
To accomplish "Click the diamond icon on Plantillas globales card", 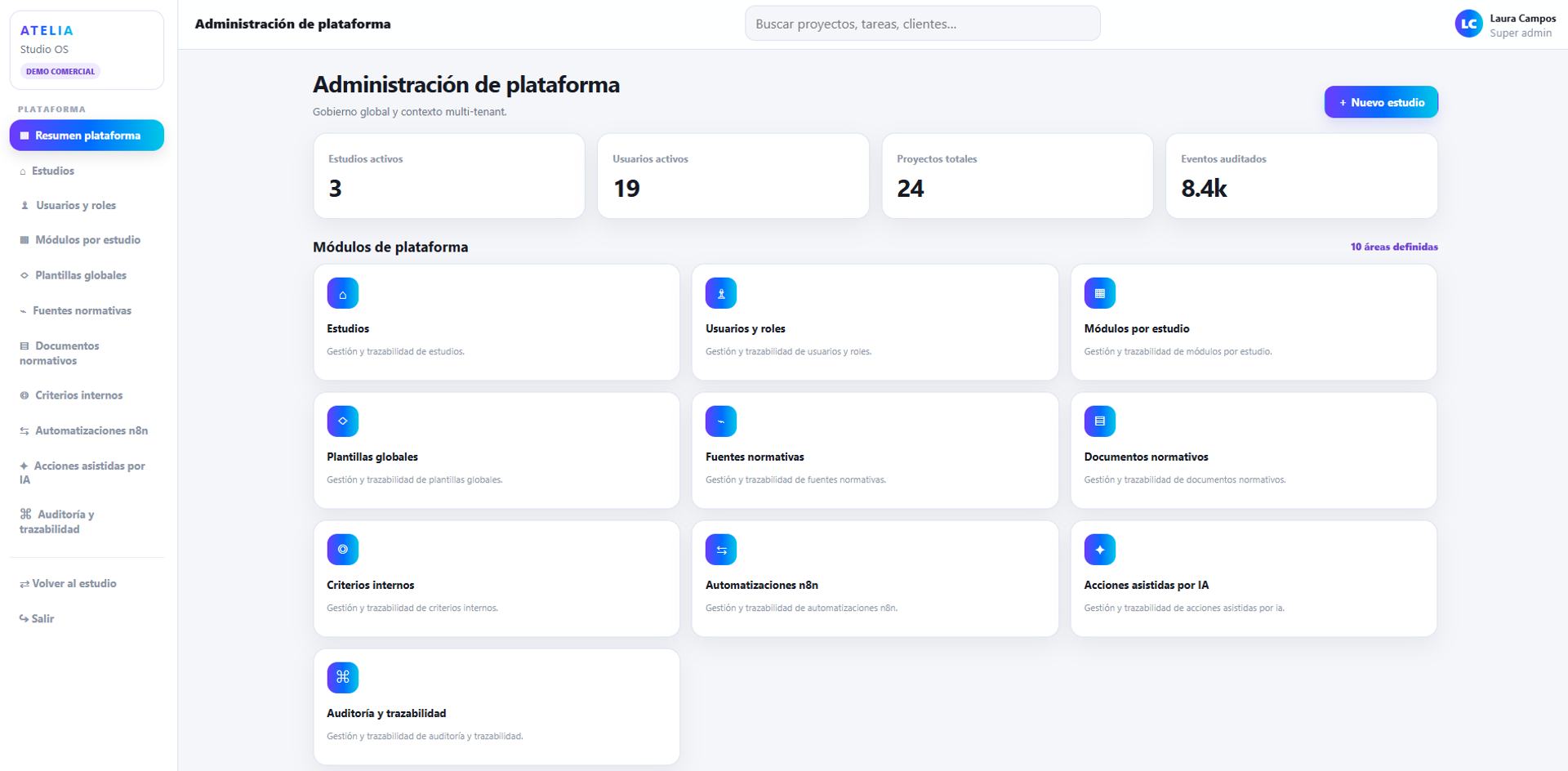I will [343, 421].
